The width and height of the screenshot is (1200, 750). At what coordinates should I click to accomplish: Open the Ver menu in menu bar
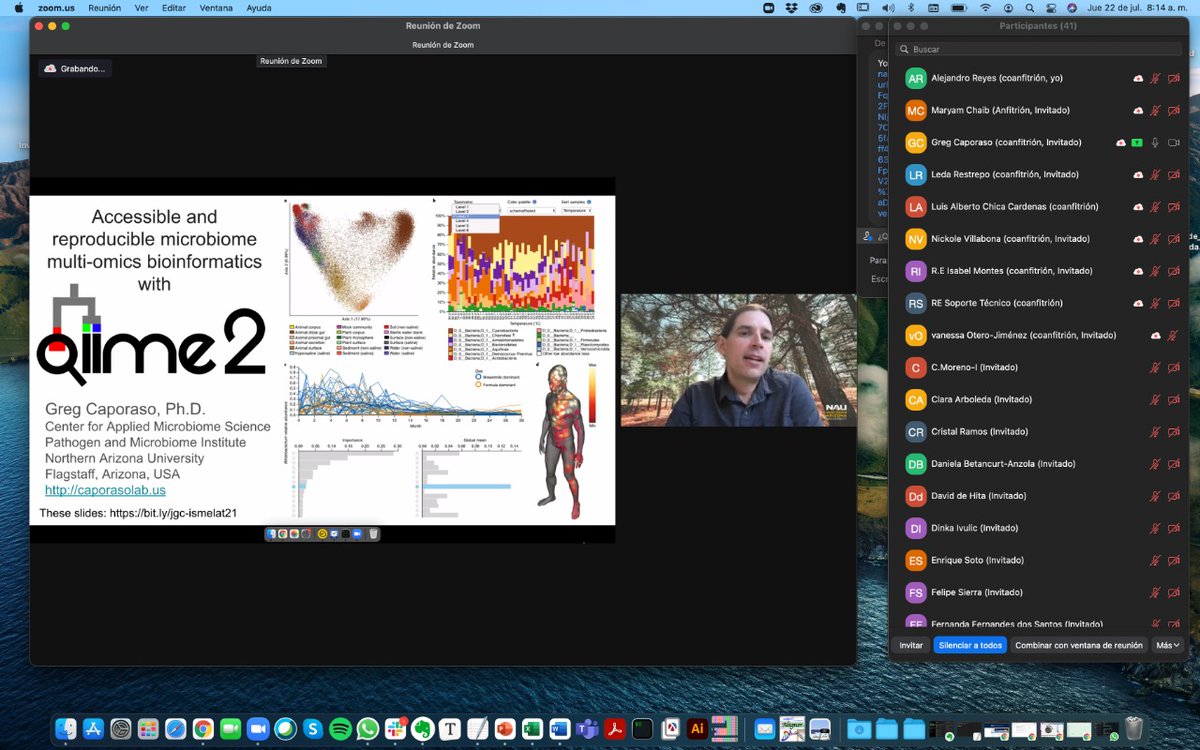[142, 7]
